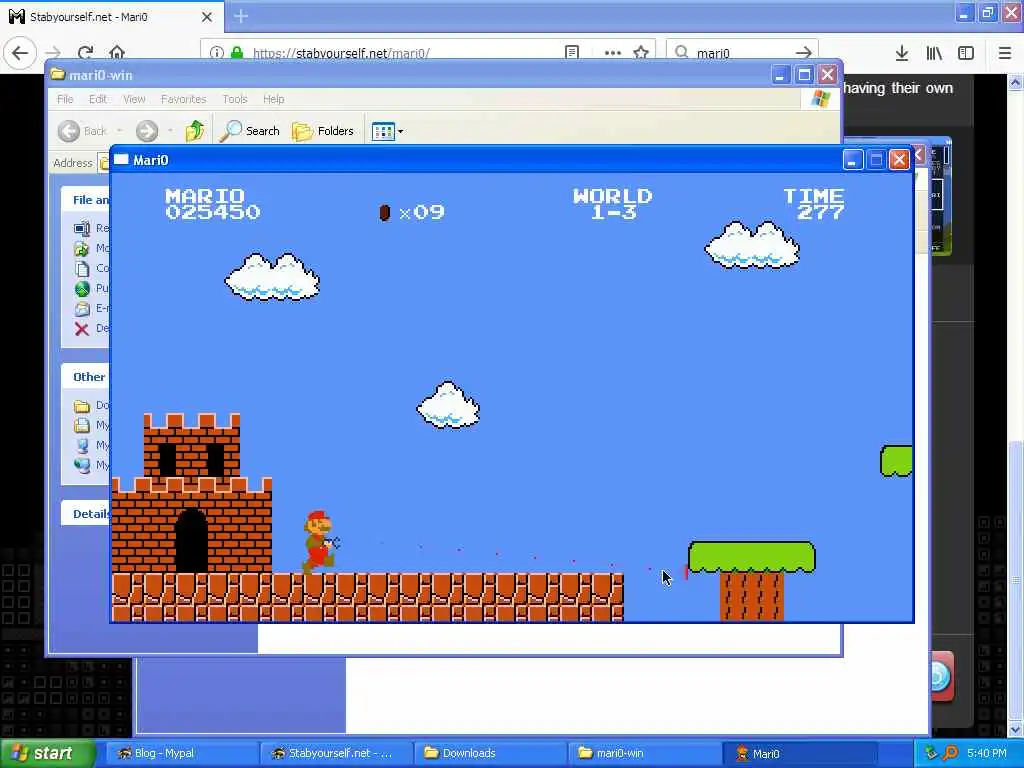The image size is (1024, 768).
Task: Open Edit menu in mari0-win window
Action: click(97, 99)
